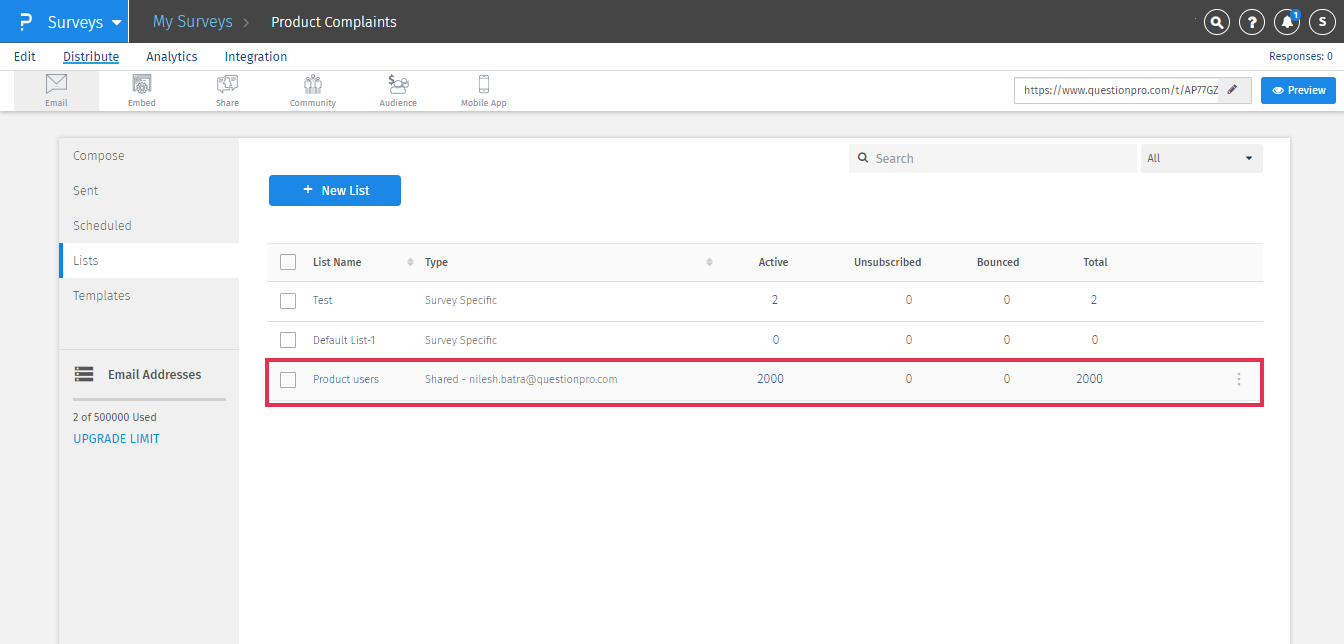Viewport: 1344px width, 644px height.
Task: Open the Templates sidebar section
Action: click(x=102, y=296)
